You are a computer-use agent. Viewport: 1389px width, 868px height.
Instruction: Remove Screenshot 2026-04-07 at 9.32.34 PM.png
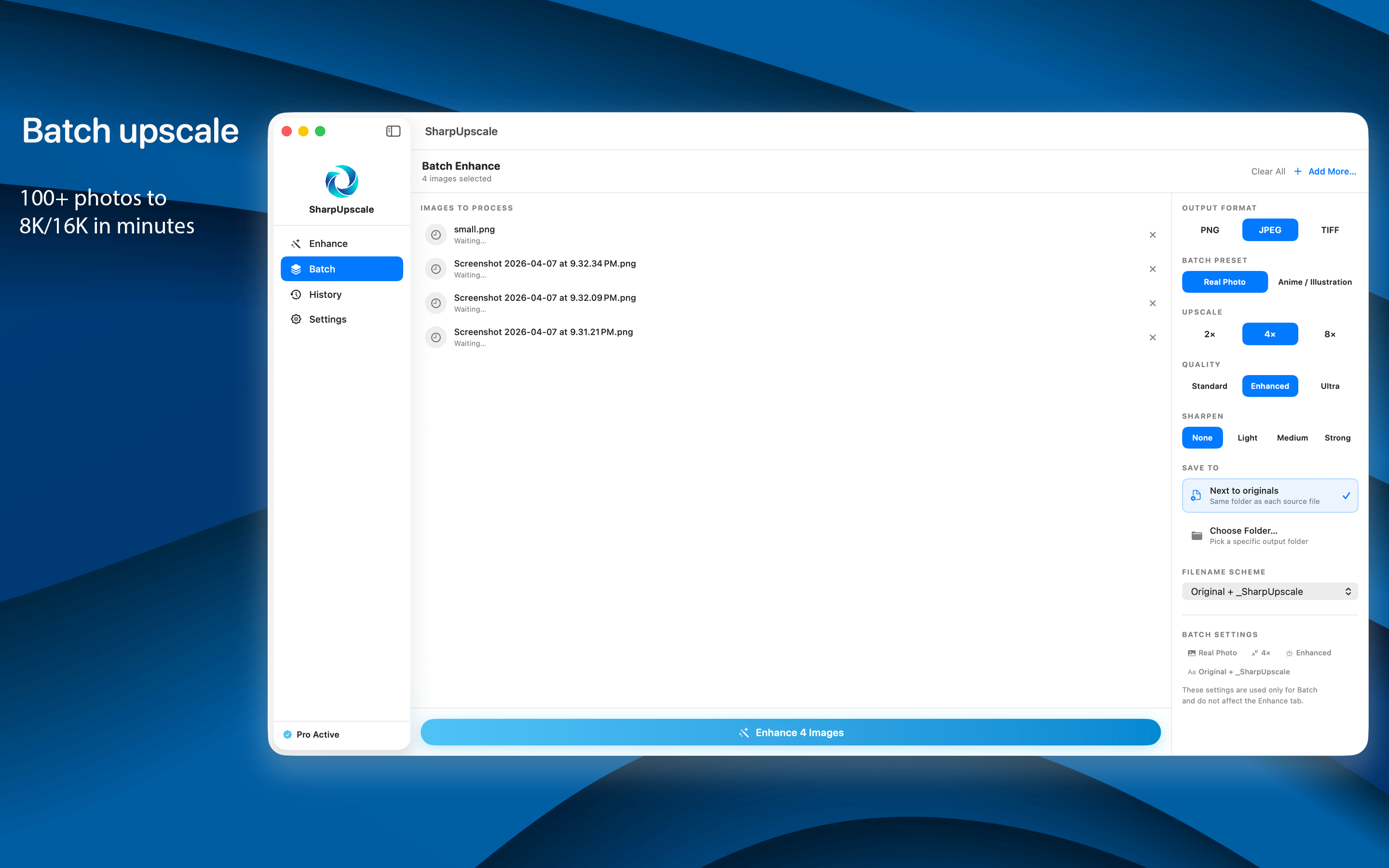click(x=1153, y=269)
